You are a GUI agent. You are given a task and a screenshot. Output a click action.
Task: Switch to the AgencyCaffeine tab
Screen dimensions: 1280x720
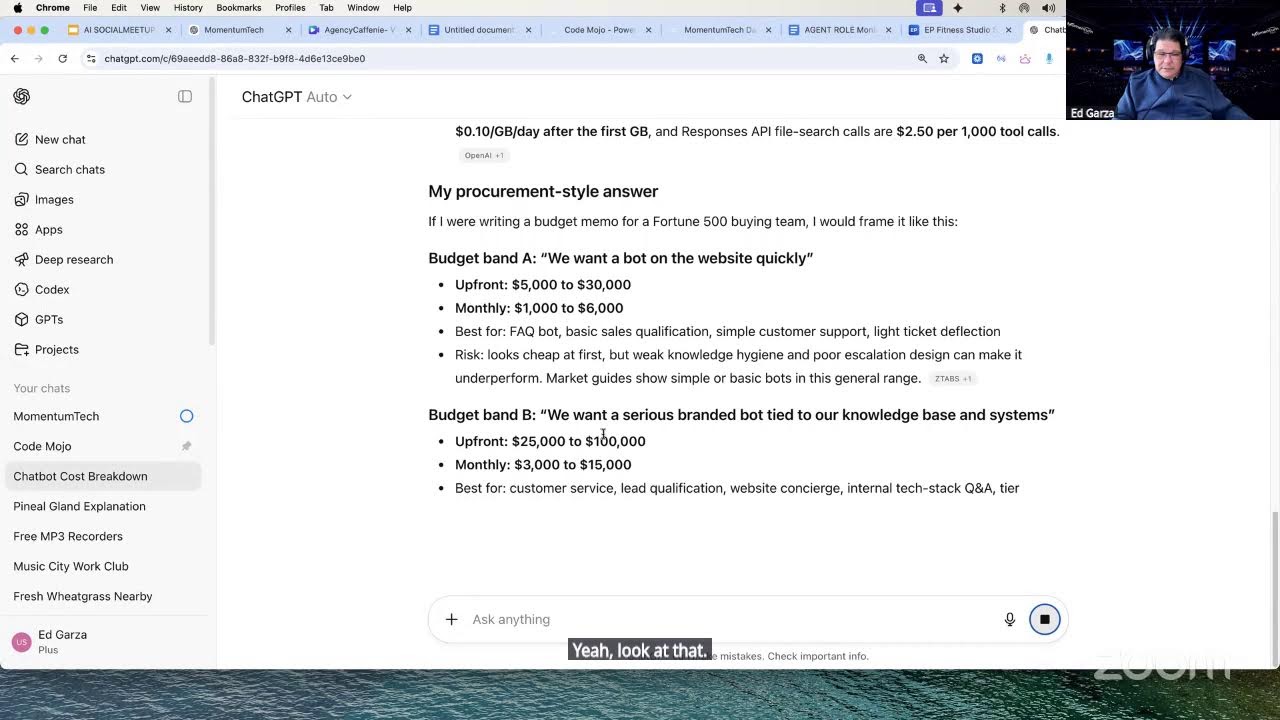360,30
